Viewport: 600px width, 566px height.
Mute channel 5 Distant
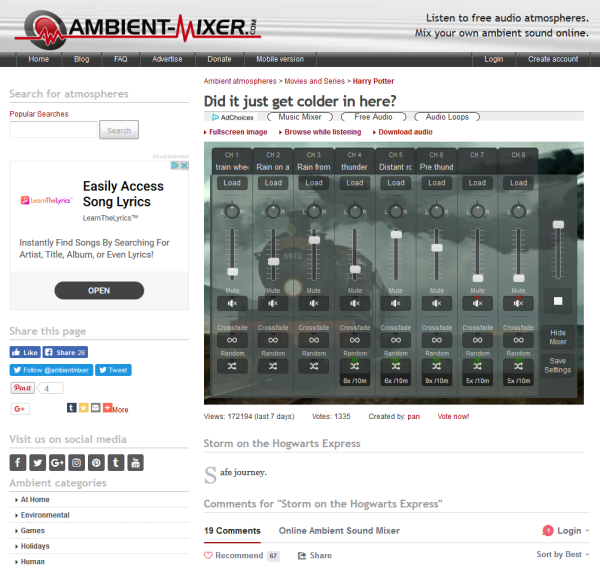tap(396, 303)
